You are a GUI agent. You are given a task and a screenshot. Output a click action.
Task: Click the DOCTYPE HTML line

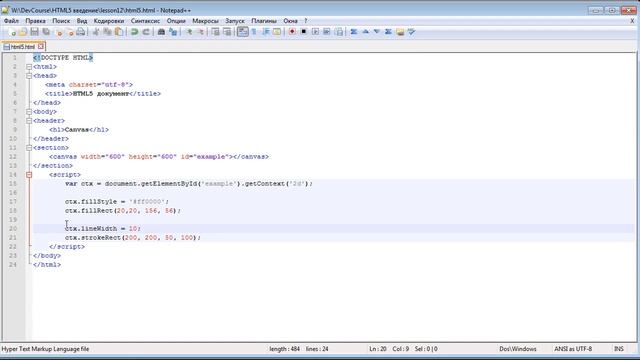63,58
